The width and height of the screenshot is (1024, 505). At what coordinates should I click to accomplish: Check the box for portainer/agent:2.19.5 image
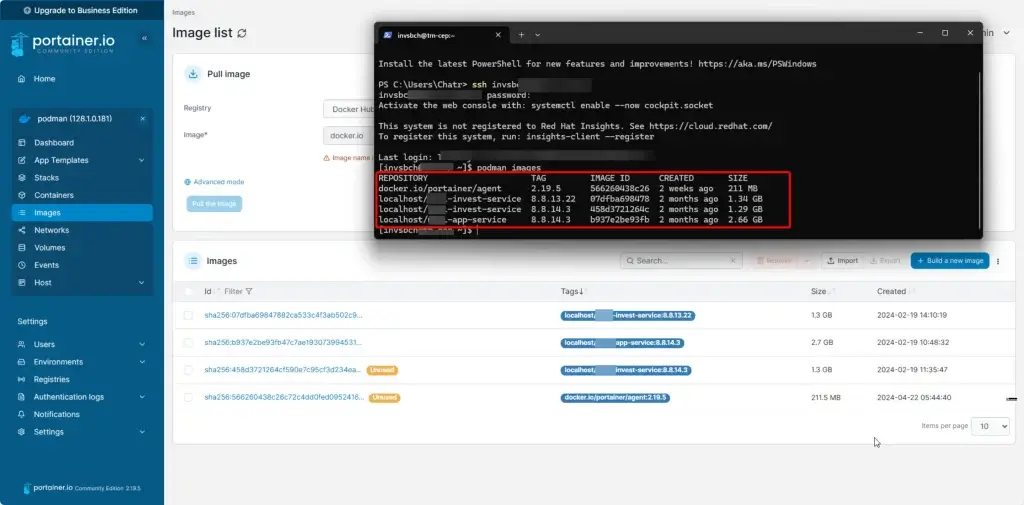click(188, 397)
